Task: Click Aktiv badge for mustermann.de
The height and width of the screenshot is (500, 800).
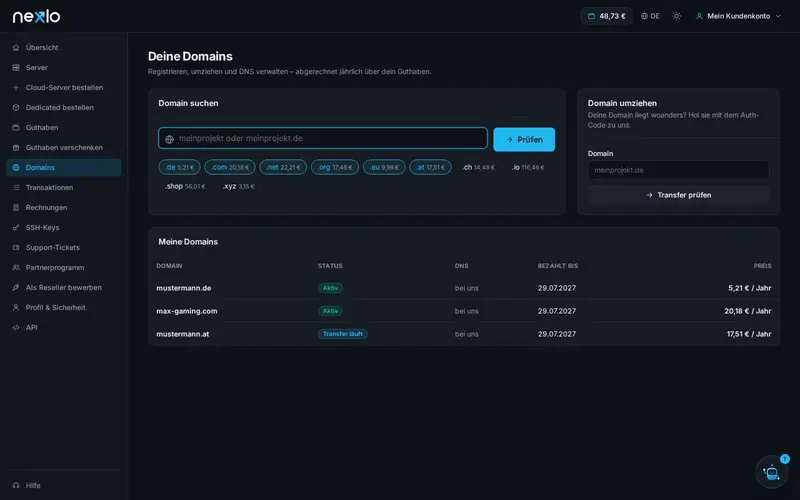Action: click(x=330, y=288)
